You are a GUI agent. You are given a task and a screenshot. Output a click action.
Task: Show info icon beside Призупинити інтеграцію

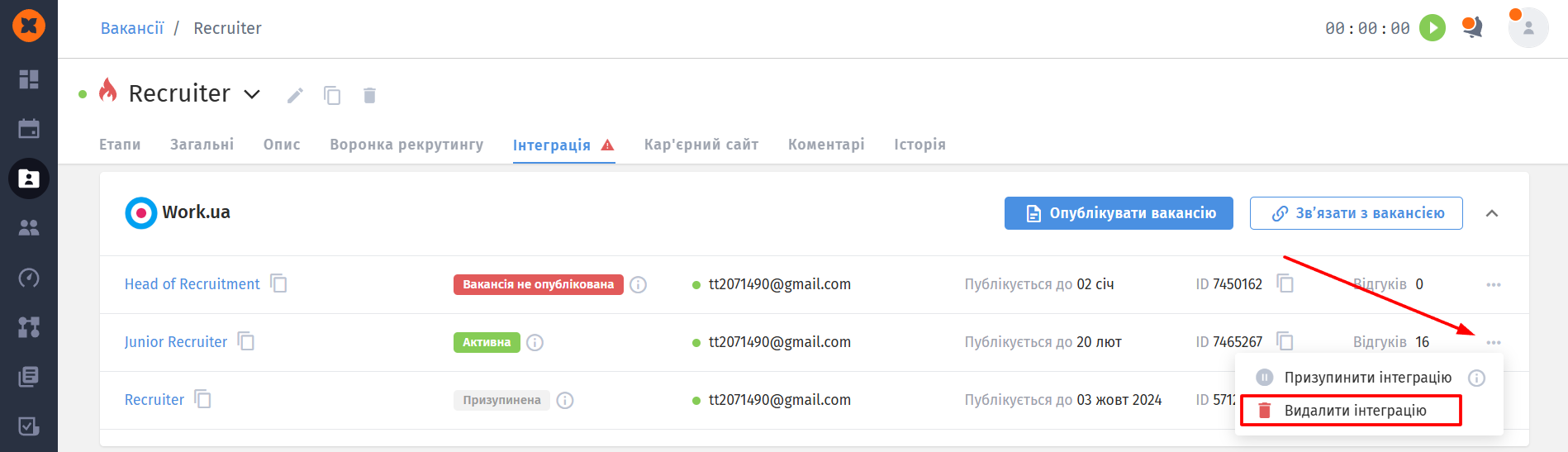pos(1476,378)
